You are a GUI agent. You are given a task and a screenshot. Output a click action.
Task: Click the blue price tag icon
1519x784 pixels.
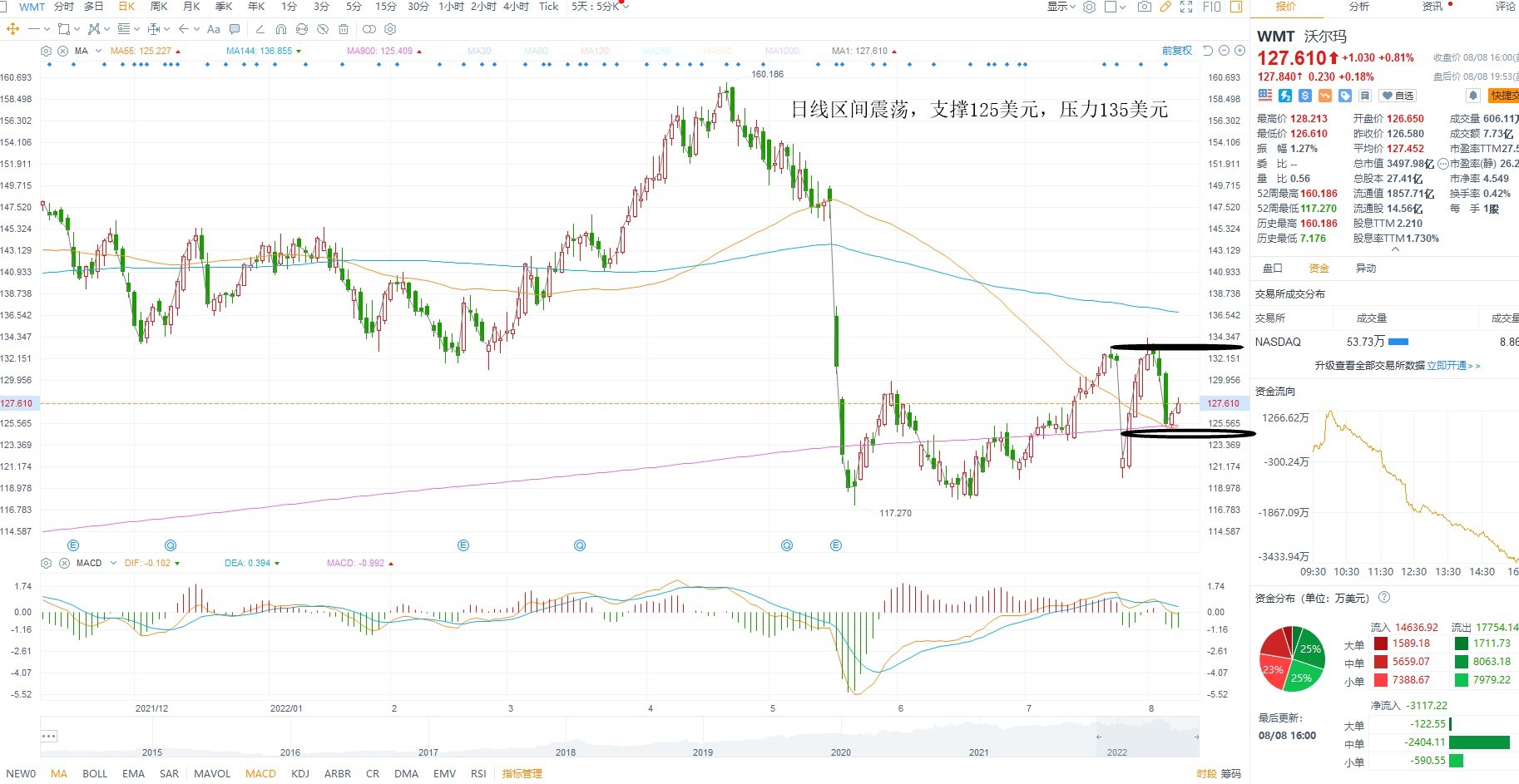(1345, 96)
